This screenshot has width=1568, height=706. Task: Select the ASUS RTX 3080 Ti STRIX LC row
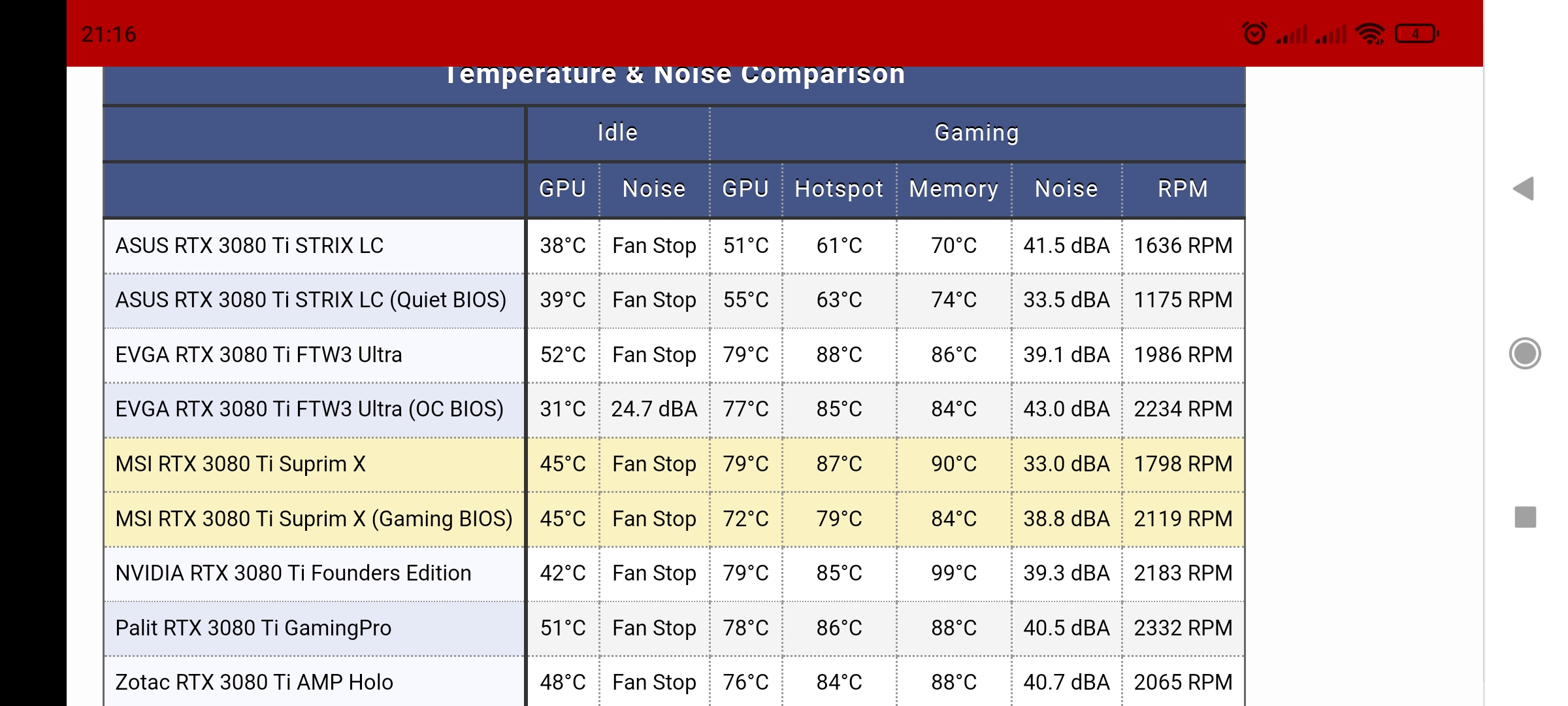249,246
